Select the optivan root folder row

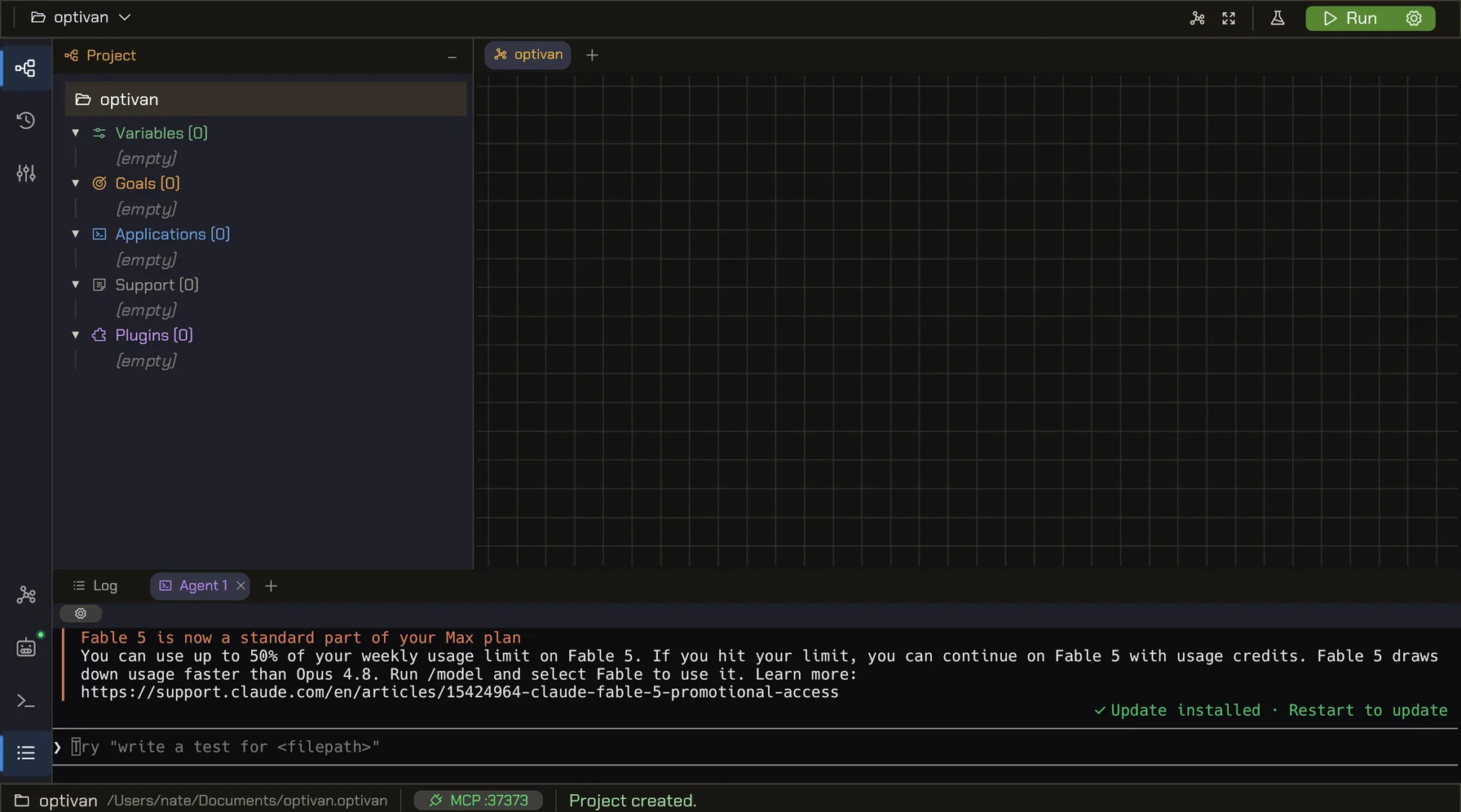266,99
